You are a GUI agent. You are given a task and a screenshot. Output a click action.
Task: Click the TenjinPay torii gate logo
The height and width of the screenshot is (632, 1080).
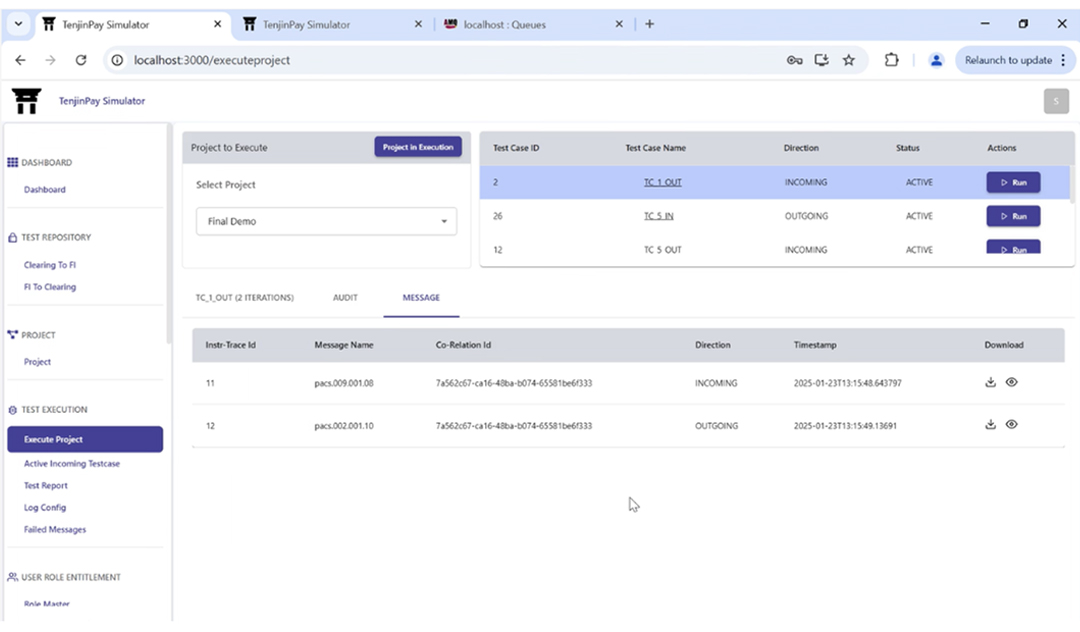(26, 101)
